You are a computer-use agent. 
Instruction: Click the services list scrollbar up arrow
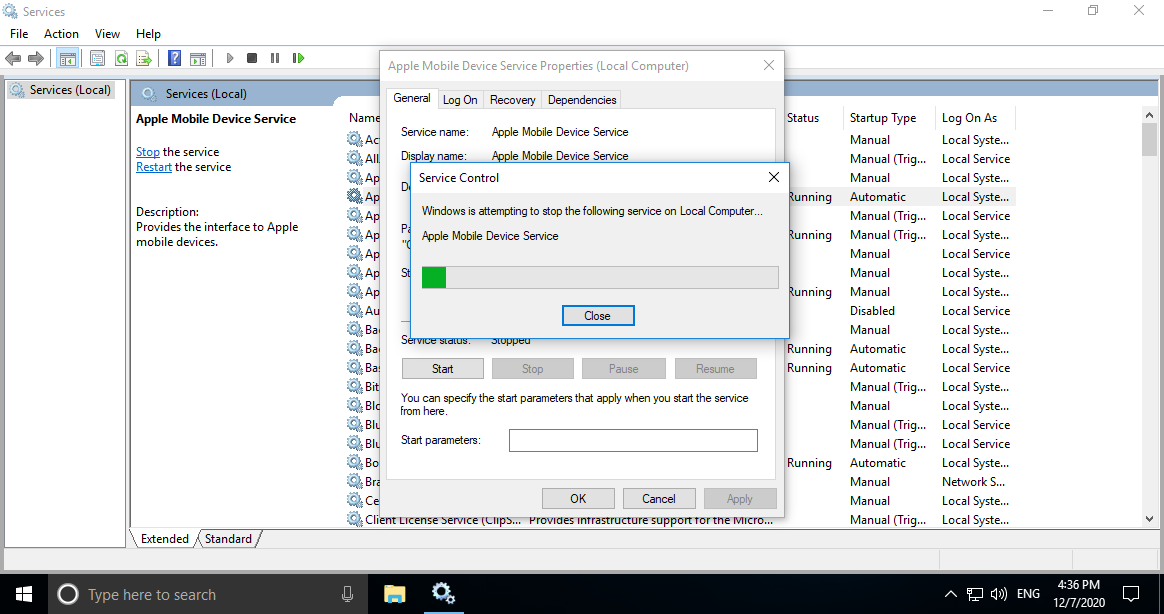coord(1149,115)
